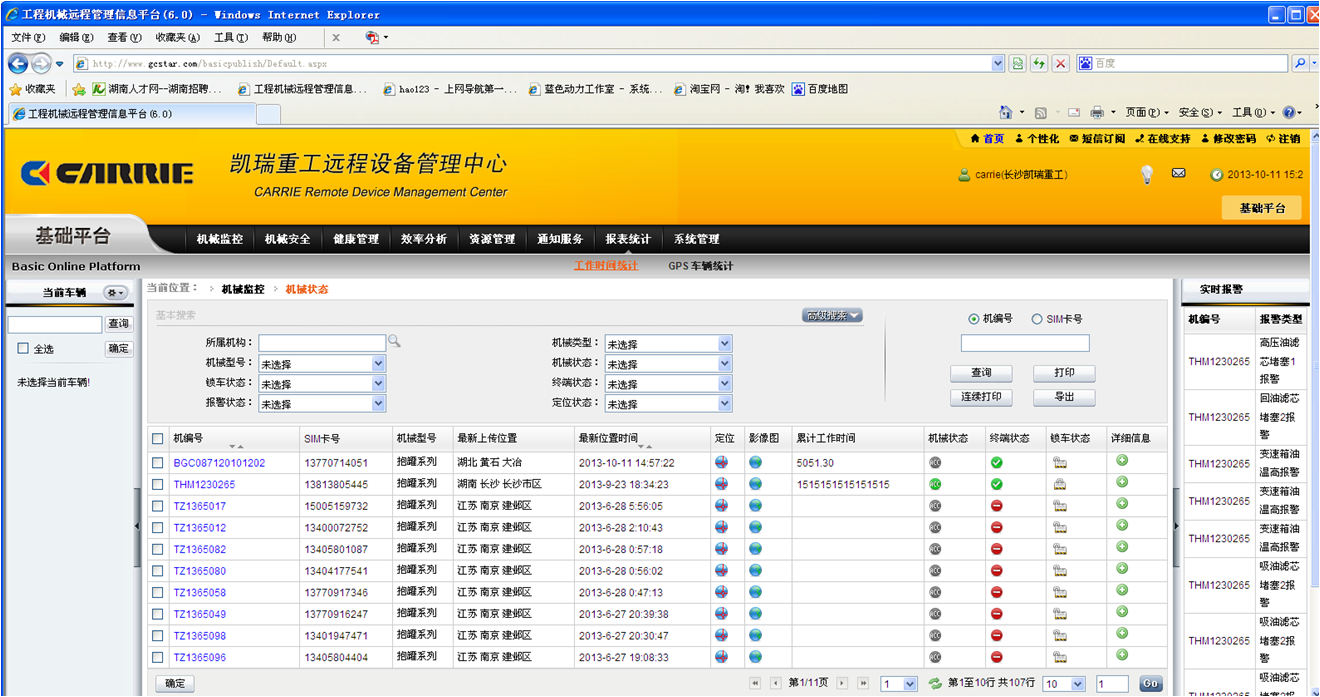Click the magnifier icon beside 所属机构 field
The height and width of the screenshot is (697, 1320).
point(394,342)
